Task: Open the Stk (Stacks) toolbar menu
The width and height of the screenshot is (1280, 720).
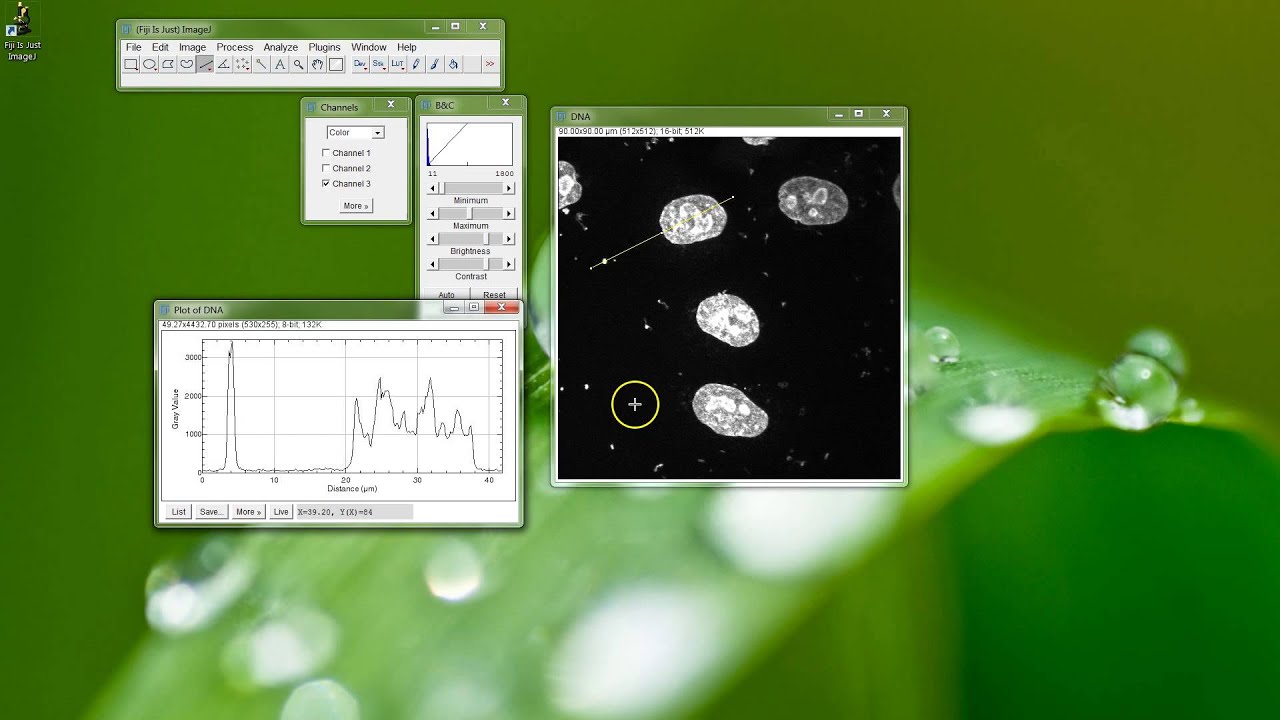Action: point(379,64)
